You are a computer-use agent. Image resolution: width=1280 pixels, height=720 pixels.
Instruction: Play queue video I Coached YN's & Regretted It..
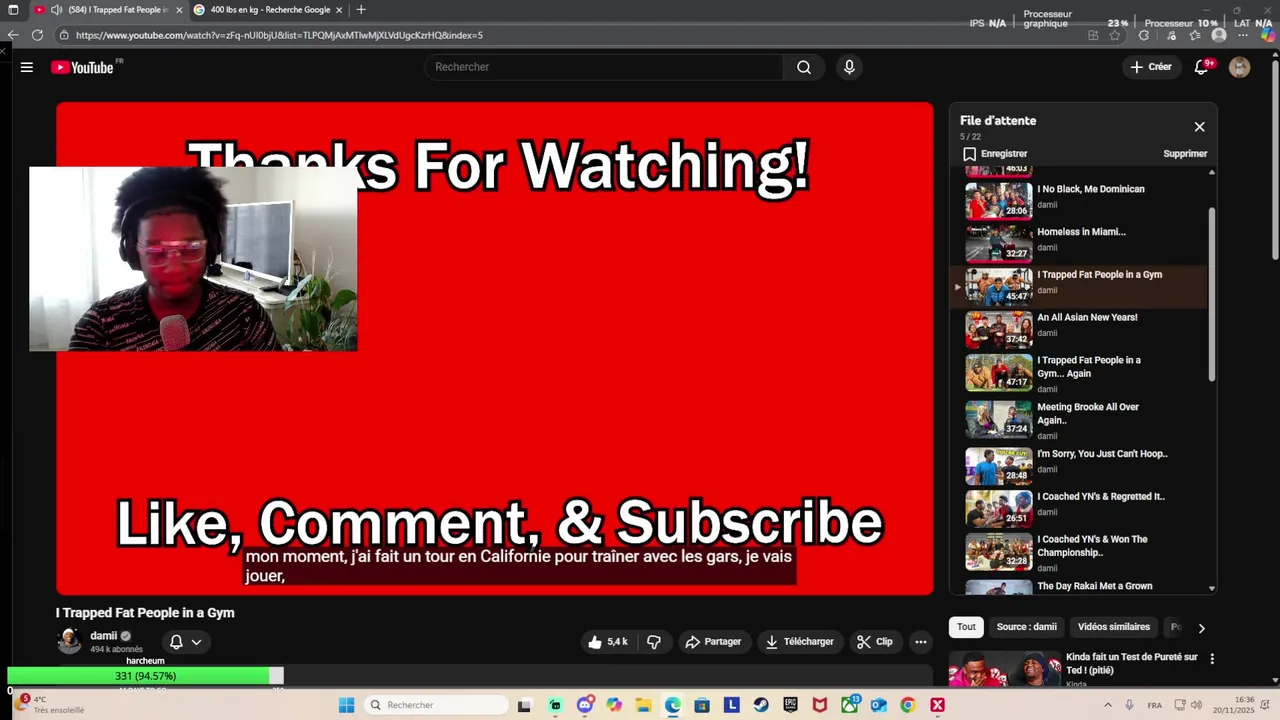click(x=1101, y=497)
